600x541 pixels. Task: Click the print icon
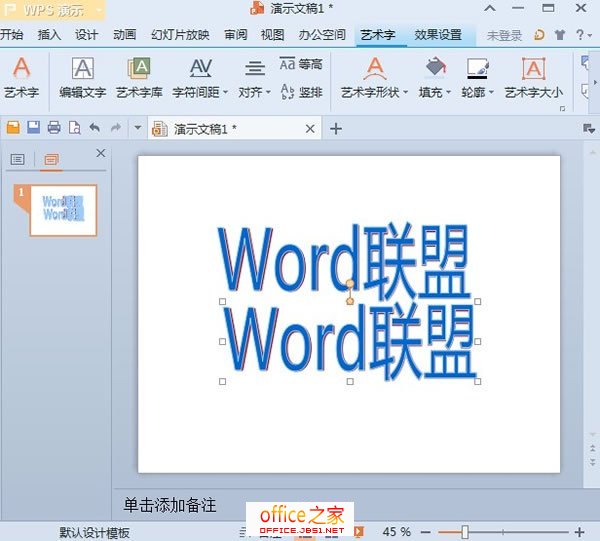click(54, 127)
